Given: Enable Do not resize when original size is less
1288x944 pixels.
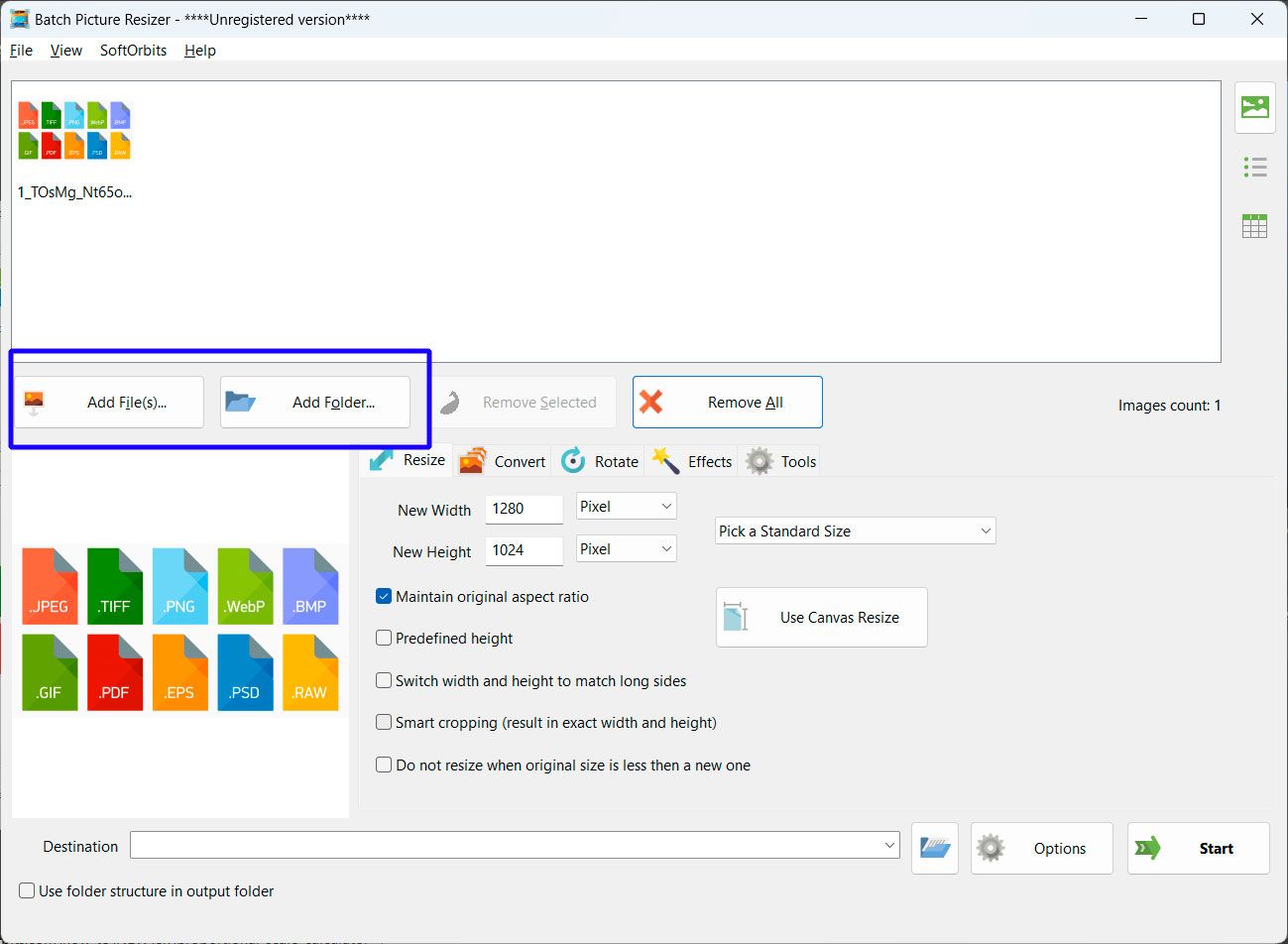Looking at the screenshot, I should 384,766.
